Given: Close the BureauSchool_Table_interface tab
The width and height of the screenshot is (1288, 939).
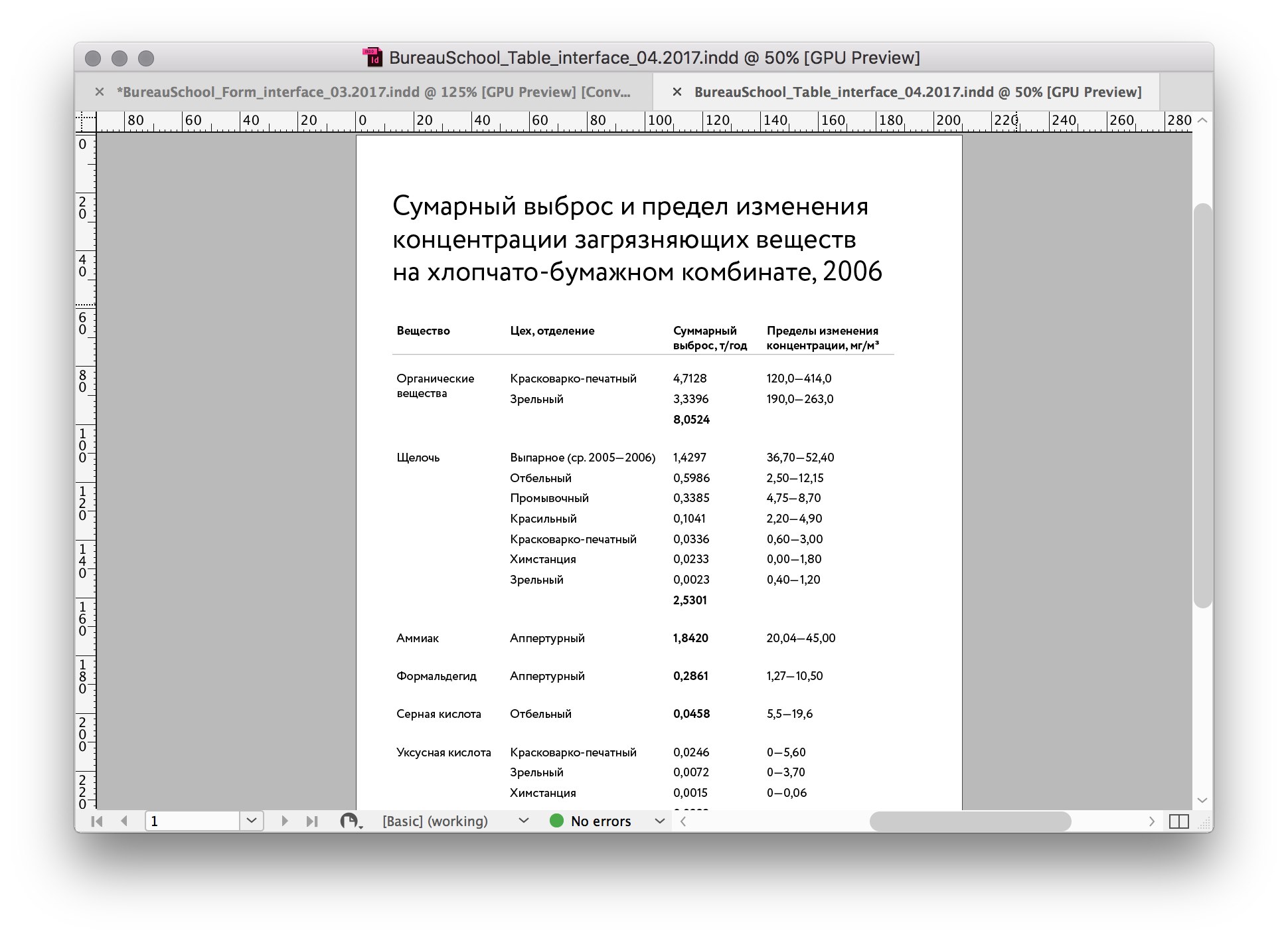Looking at the screenshot, I should [677, 92].
